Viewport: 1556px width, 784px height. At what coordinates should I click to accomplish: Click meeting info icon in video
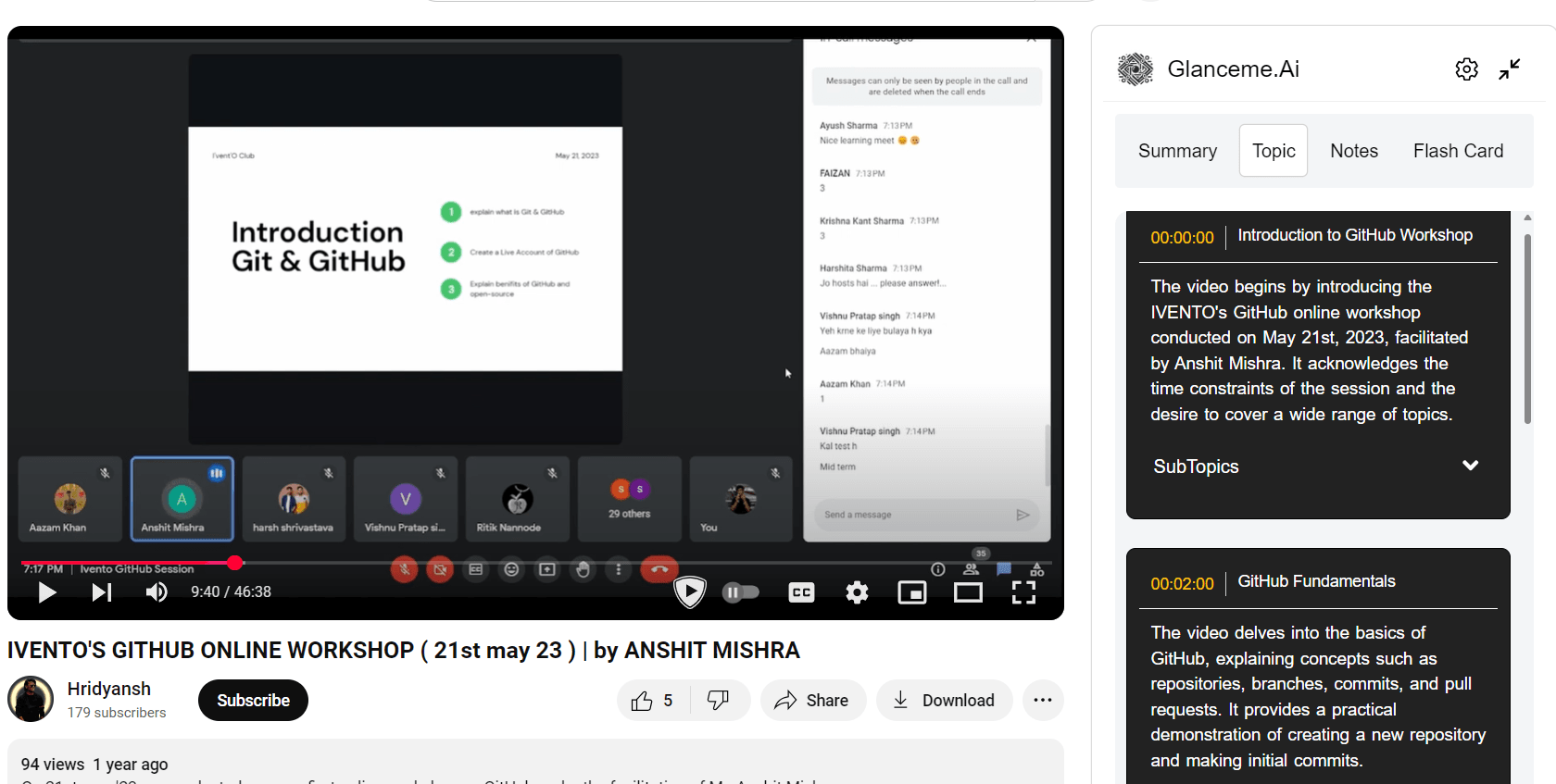point(938,569)
